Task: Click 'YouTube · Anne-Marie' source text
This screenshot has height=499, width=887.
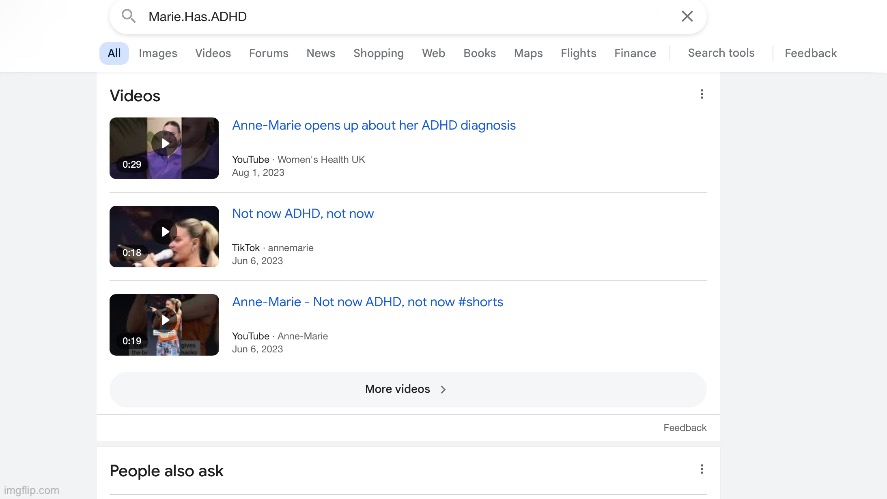Action: point(280,336)
